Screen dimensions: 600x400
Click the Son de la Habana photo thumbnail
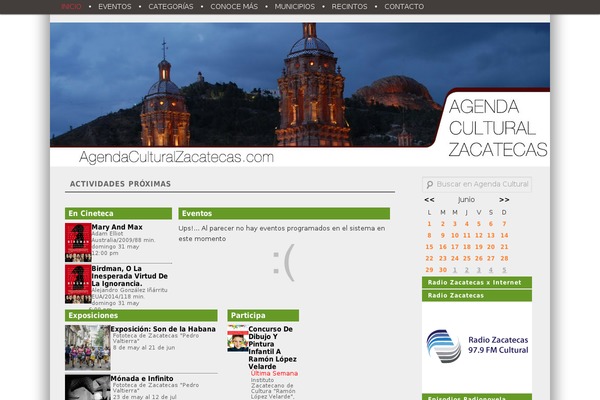click(88, 348)
